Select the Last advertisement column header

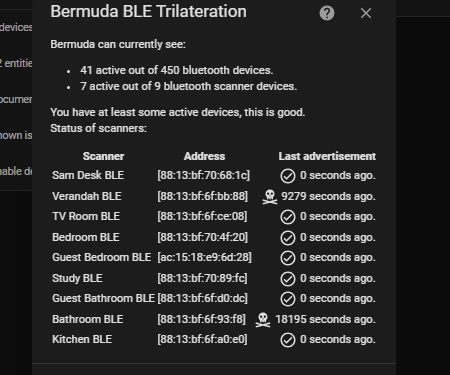click(327, 156)
